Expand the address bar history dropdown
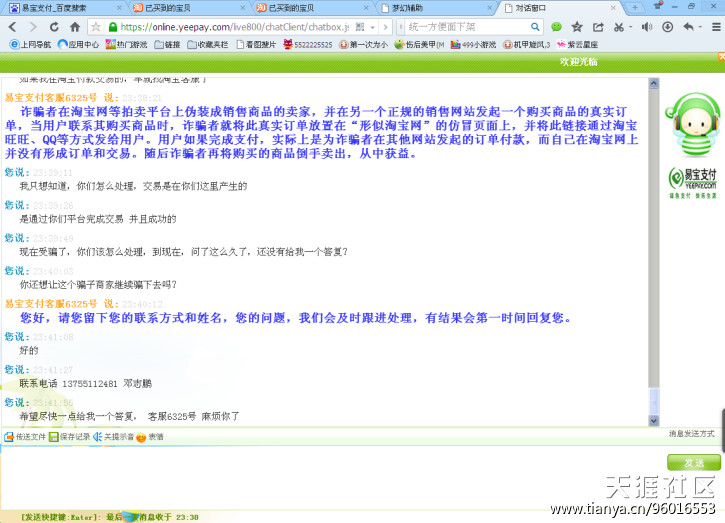This screenshot has height=523, width=725. tap(372, 27)
